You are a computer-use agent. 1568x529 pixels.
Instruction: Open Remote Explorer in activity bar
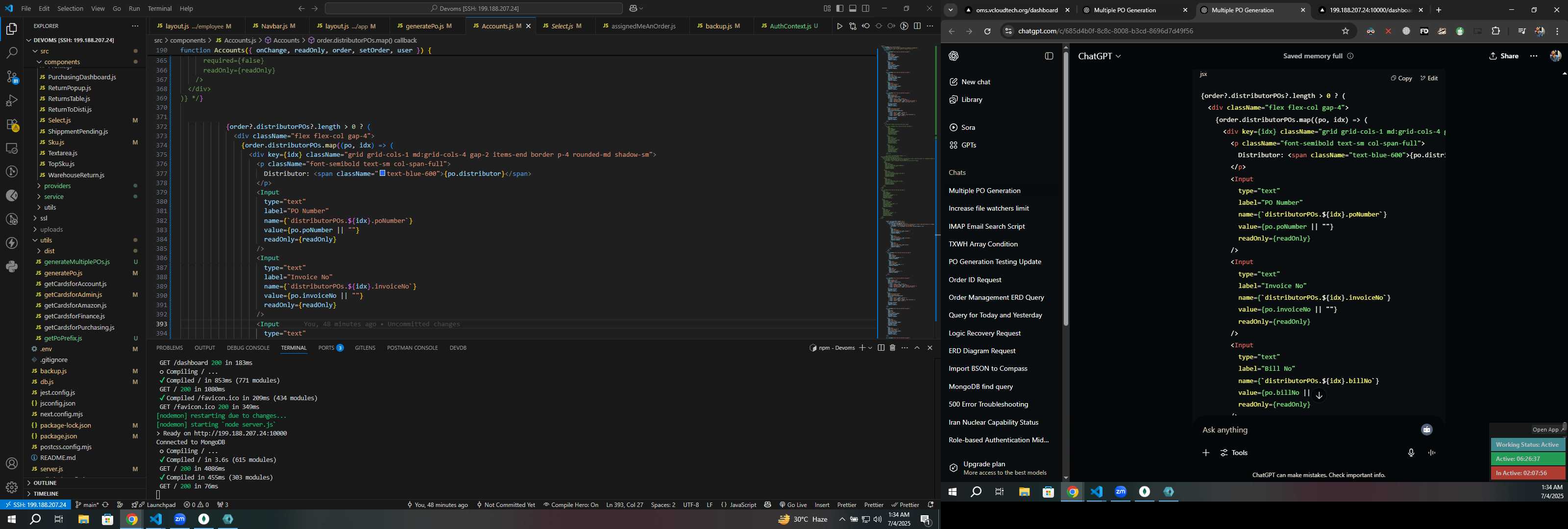[12, 148]
